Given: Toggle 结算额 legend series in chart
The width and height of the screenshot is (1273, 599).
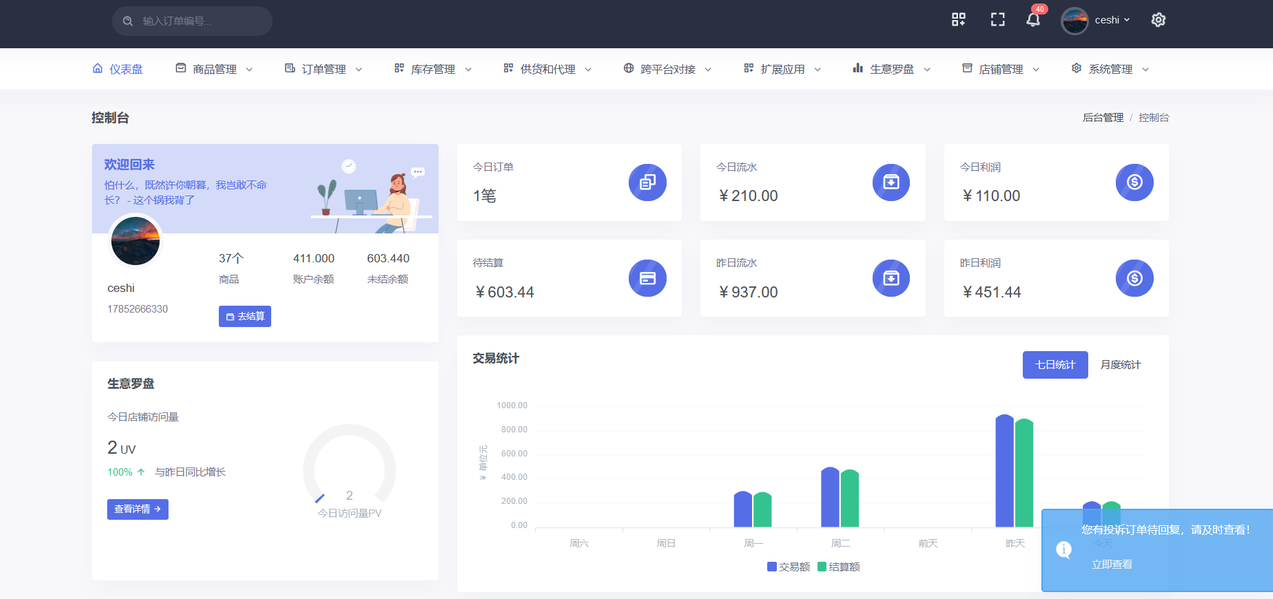Looking at the screenshot, I should (838, 567).
